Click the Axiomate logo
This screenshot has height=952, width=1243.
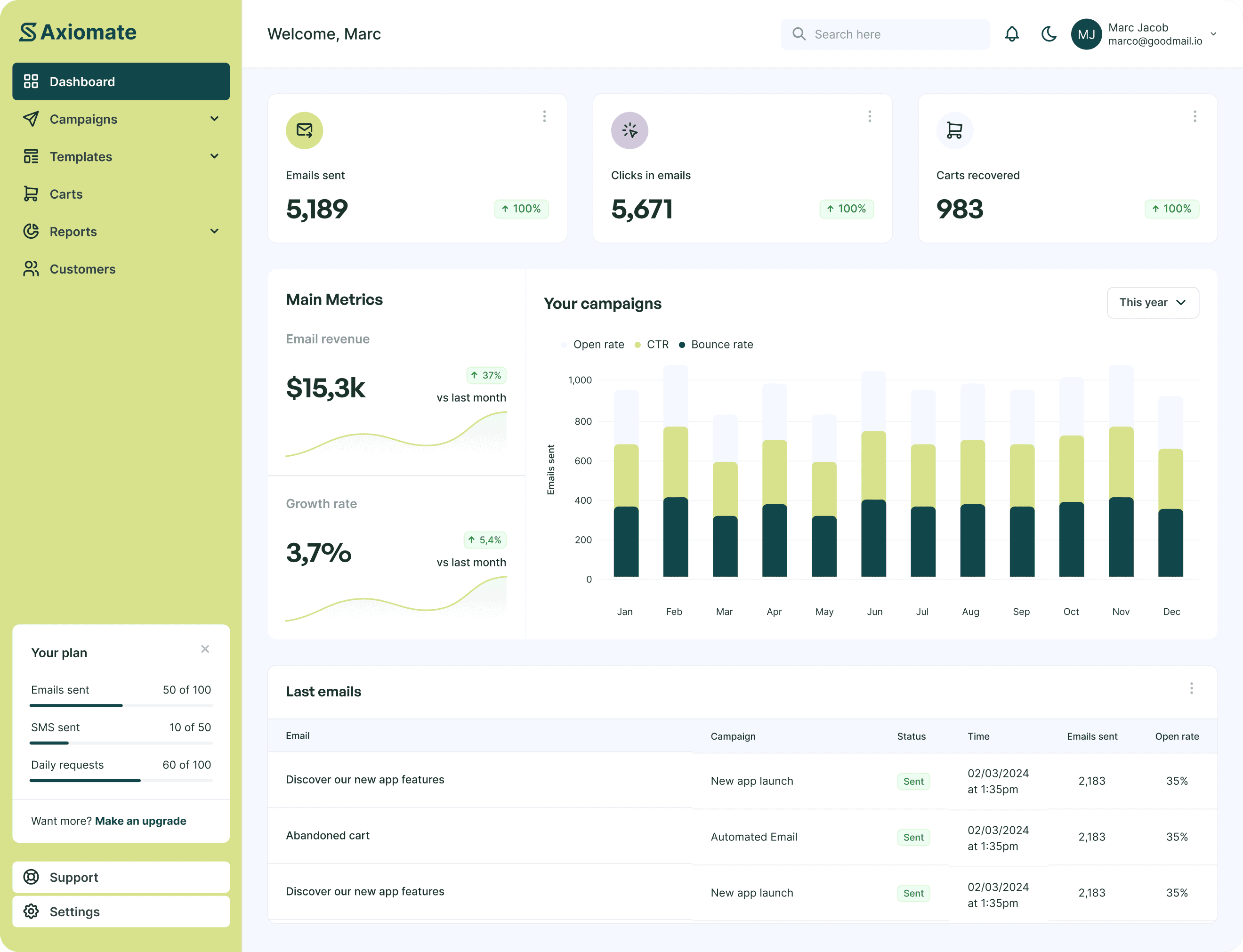(x=78, y=32)
